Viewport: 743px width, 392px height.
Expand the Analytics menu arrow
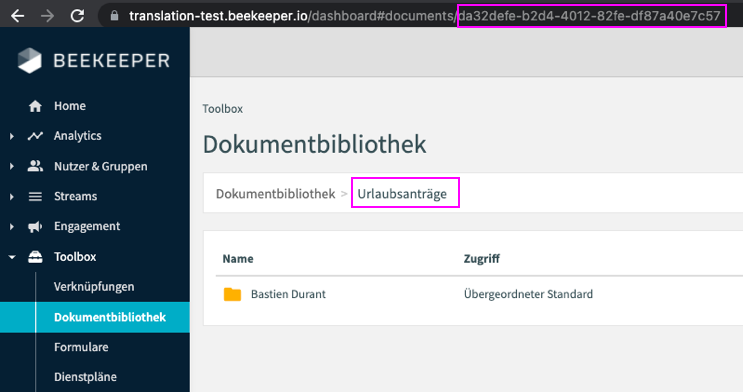[12, 137]
